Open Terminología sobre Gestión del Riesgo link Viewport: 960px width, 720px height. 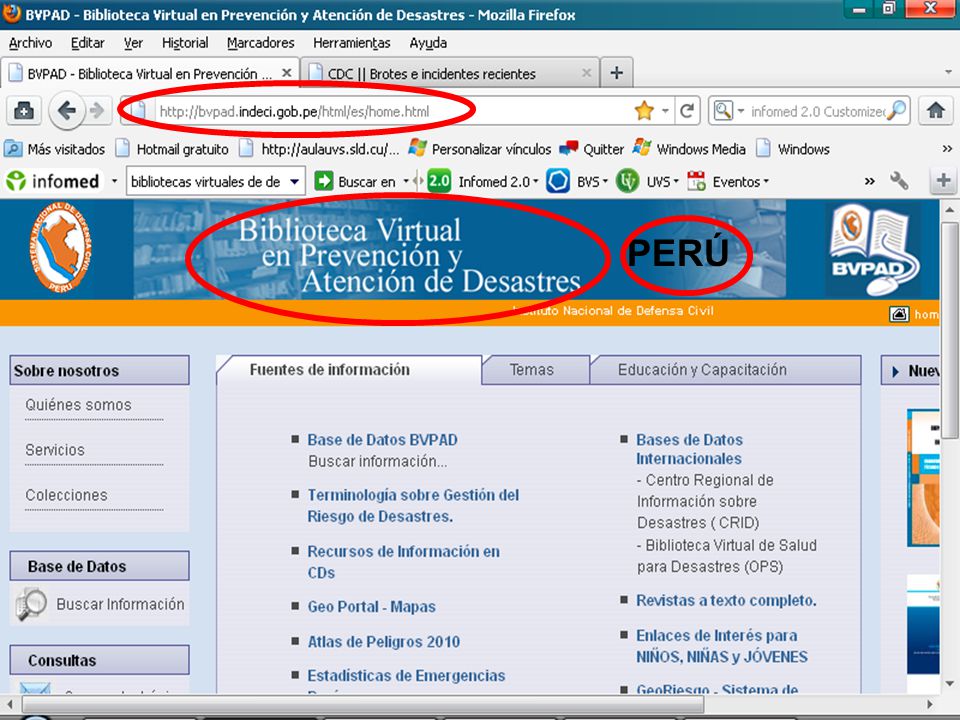[413, 506]
